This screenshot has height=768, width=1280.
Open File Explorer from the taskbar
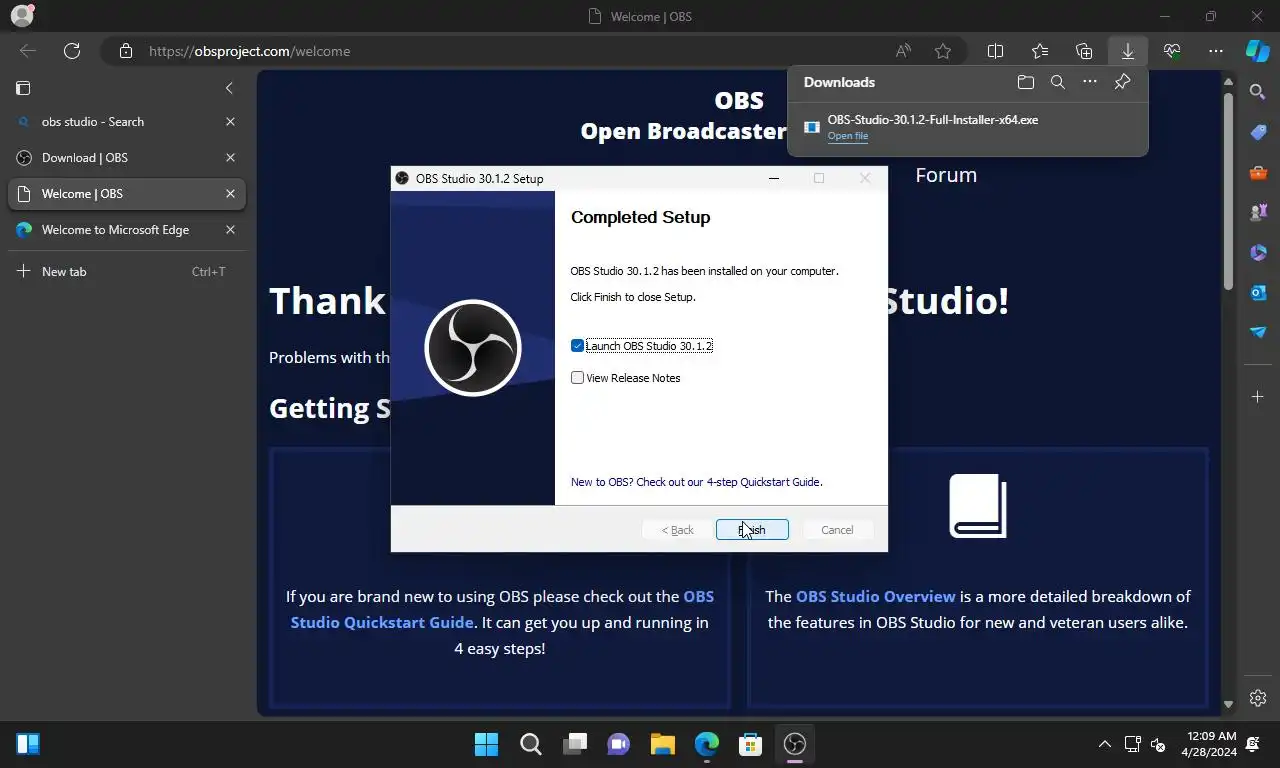click(x=663, y=744)
